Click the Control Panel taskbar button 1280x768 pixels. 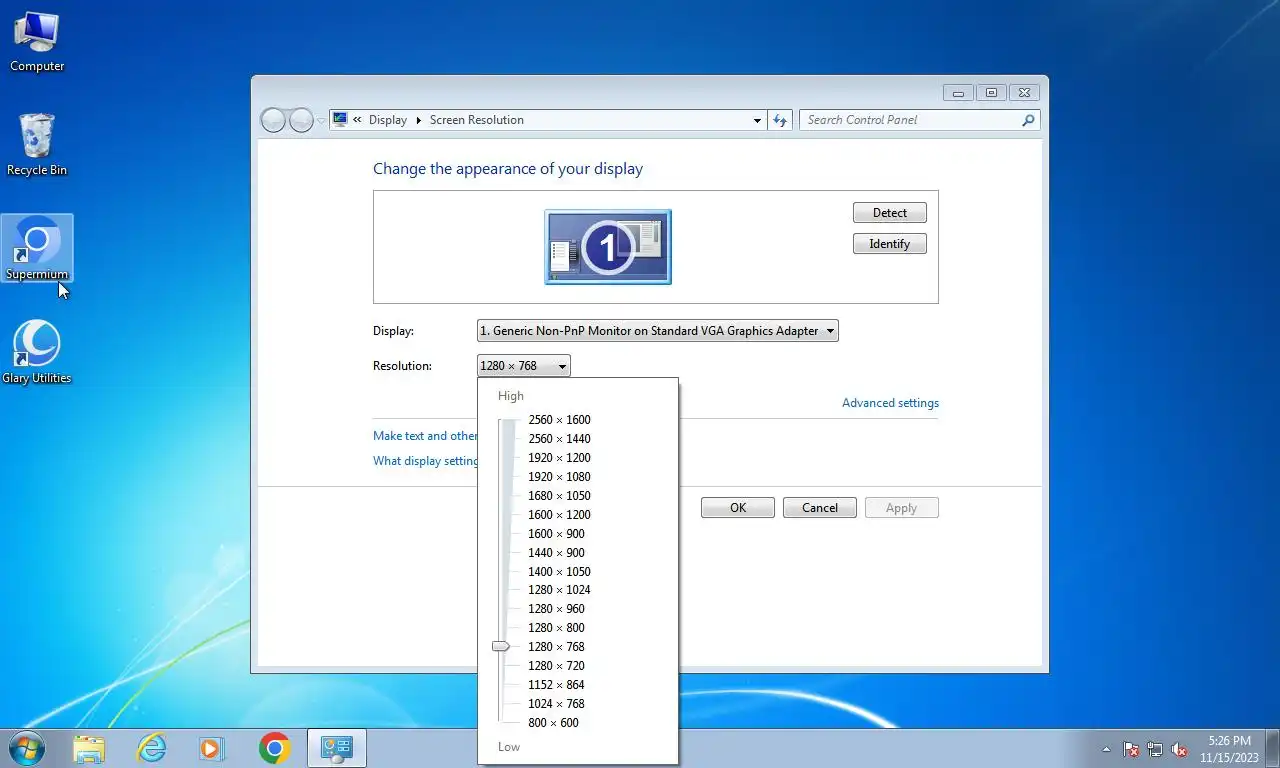(x=337, y=748)
